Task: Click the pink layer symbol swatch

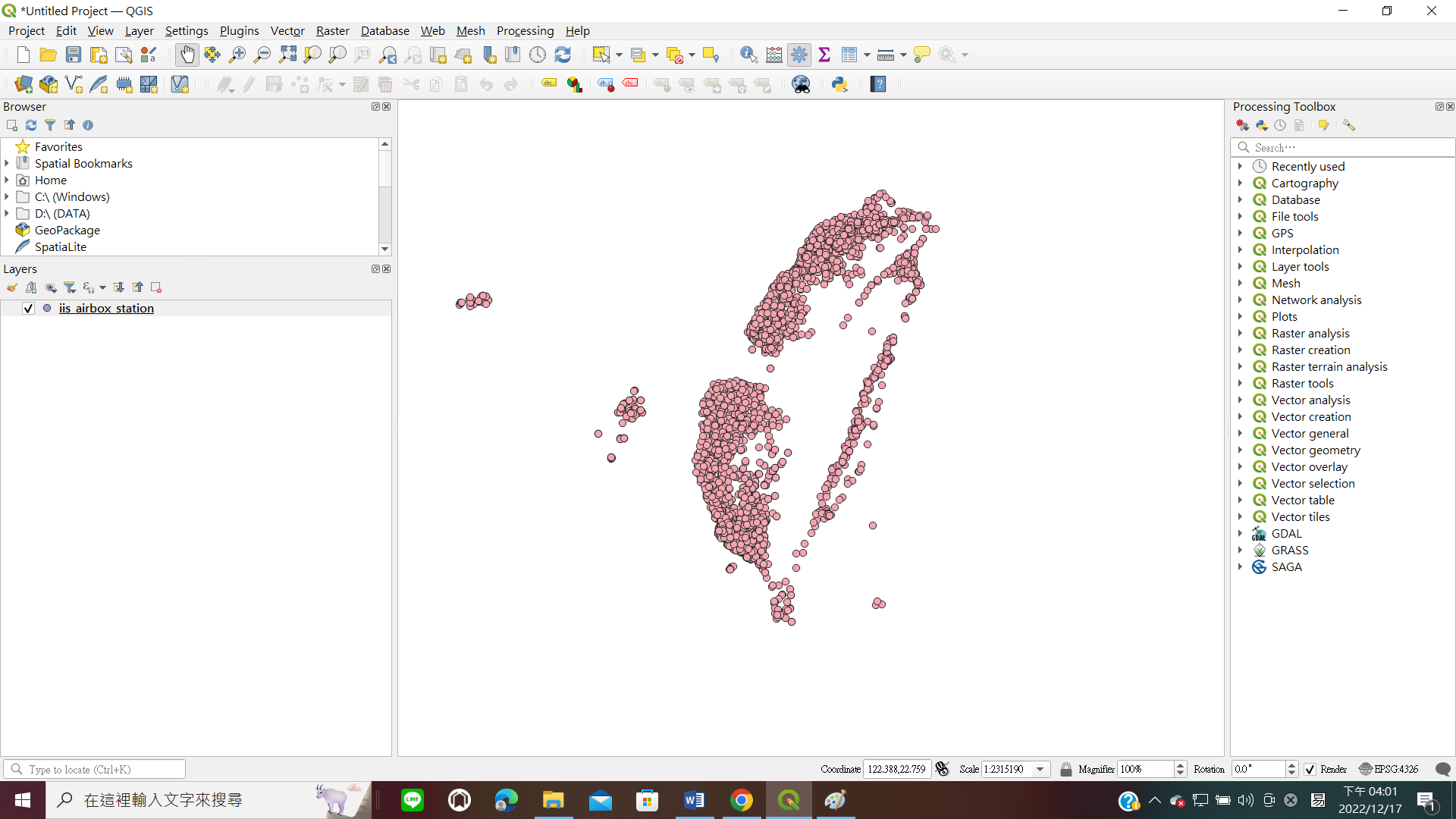Action: tap(47, 309)
